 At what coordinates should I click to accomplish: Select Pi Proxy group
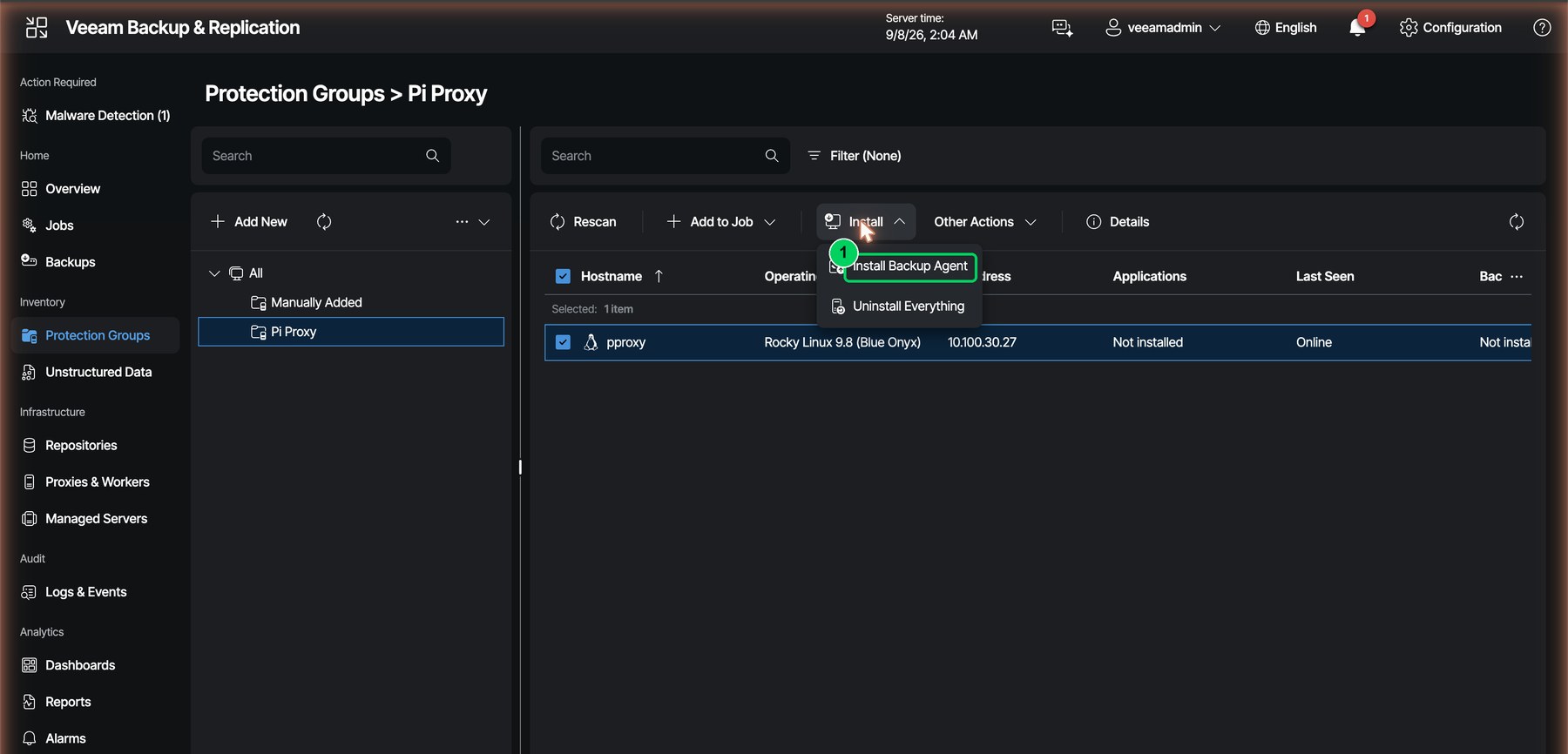pyautogui.click(x=351, y=332)
